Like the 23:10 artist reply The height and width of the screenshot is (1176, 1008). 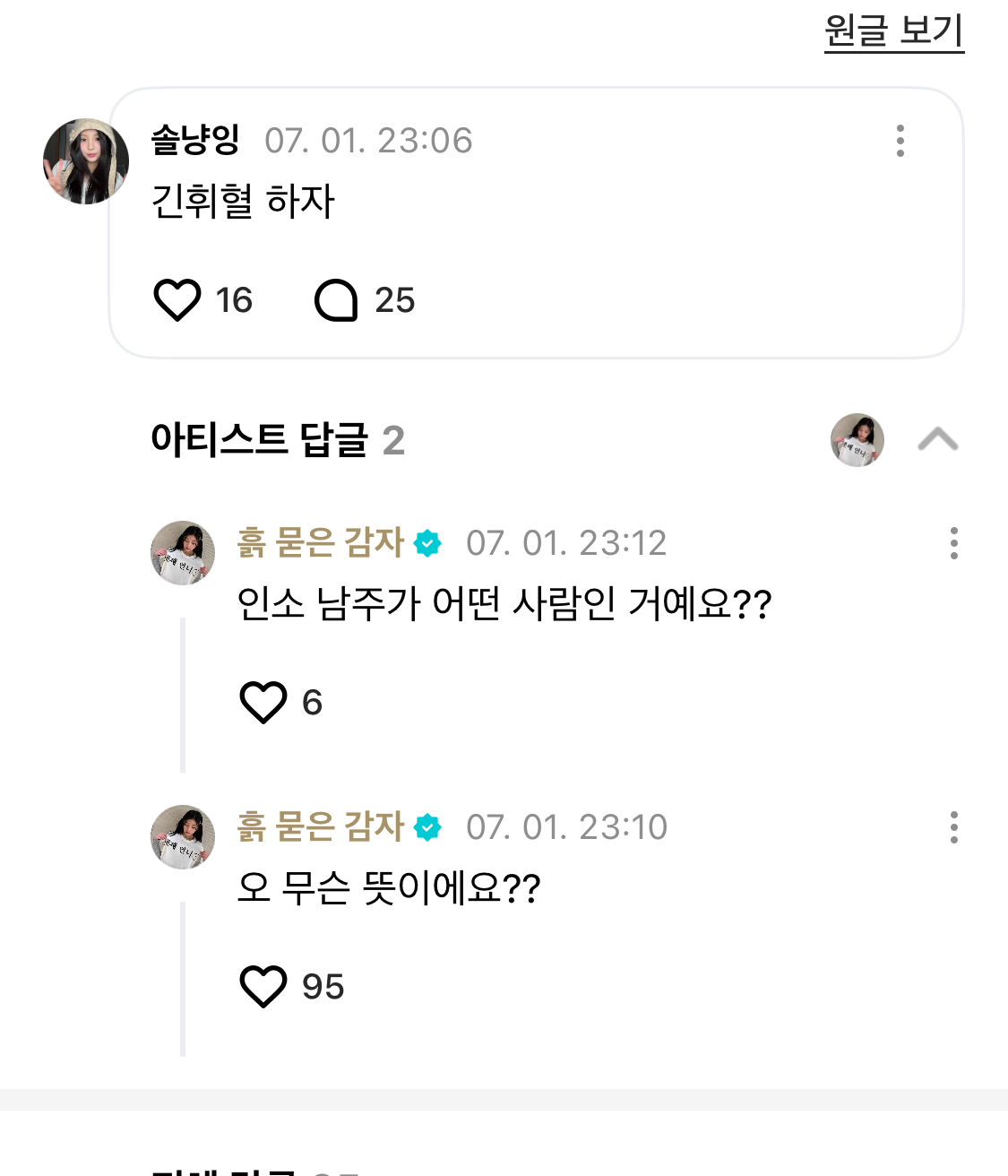pyautogui.click(x=263, y=986)
